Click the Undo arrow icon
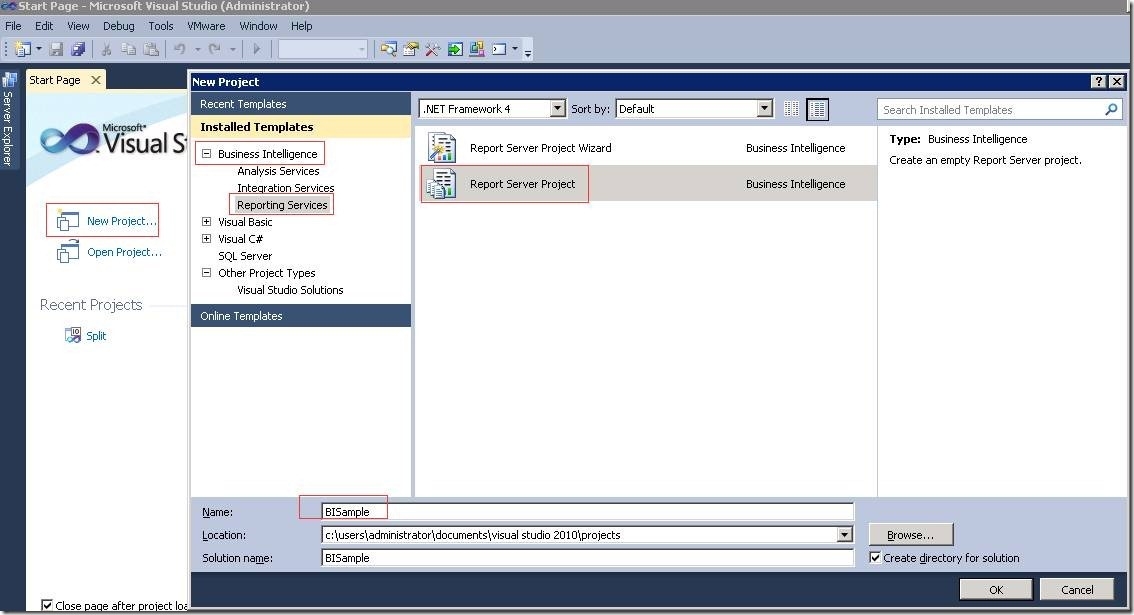The height and width of the screenshot is (615, 1134). click(x=179, y=49)
